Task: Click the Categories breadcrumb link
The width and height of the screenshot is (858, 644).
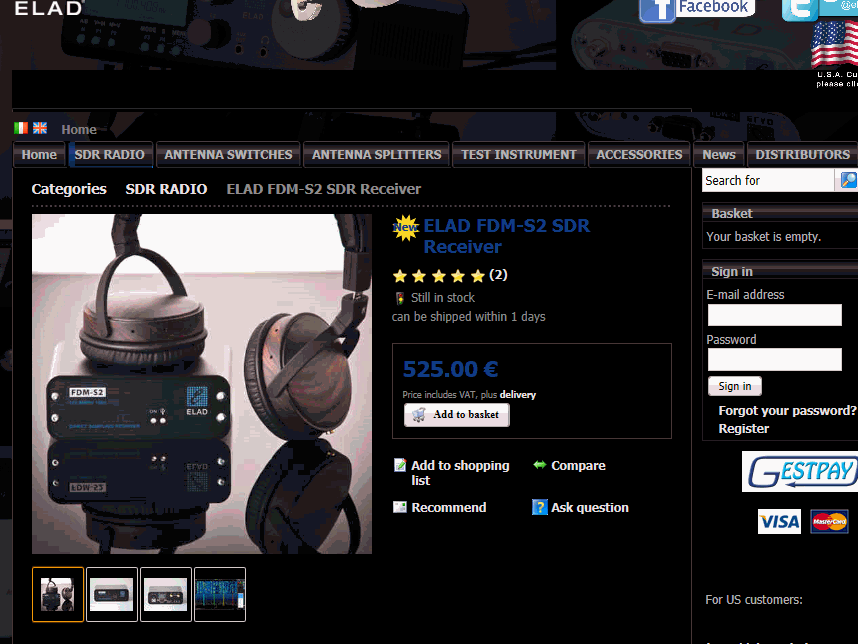Action: pos(69,189)
